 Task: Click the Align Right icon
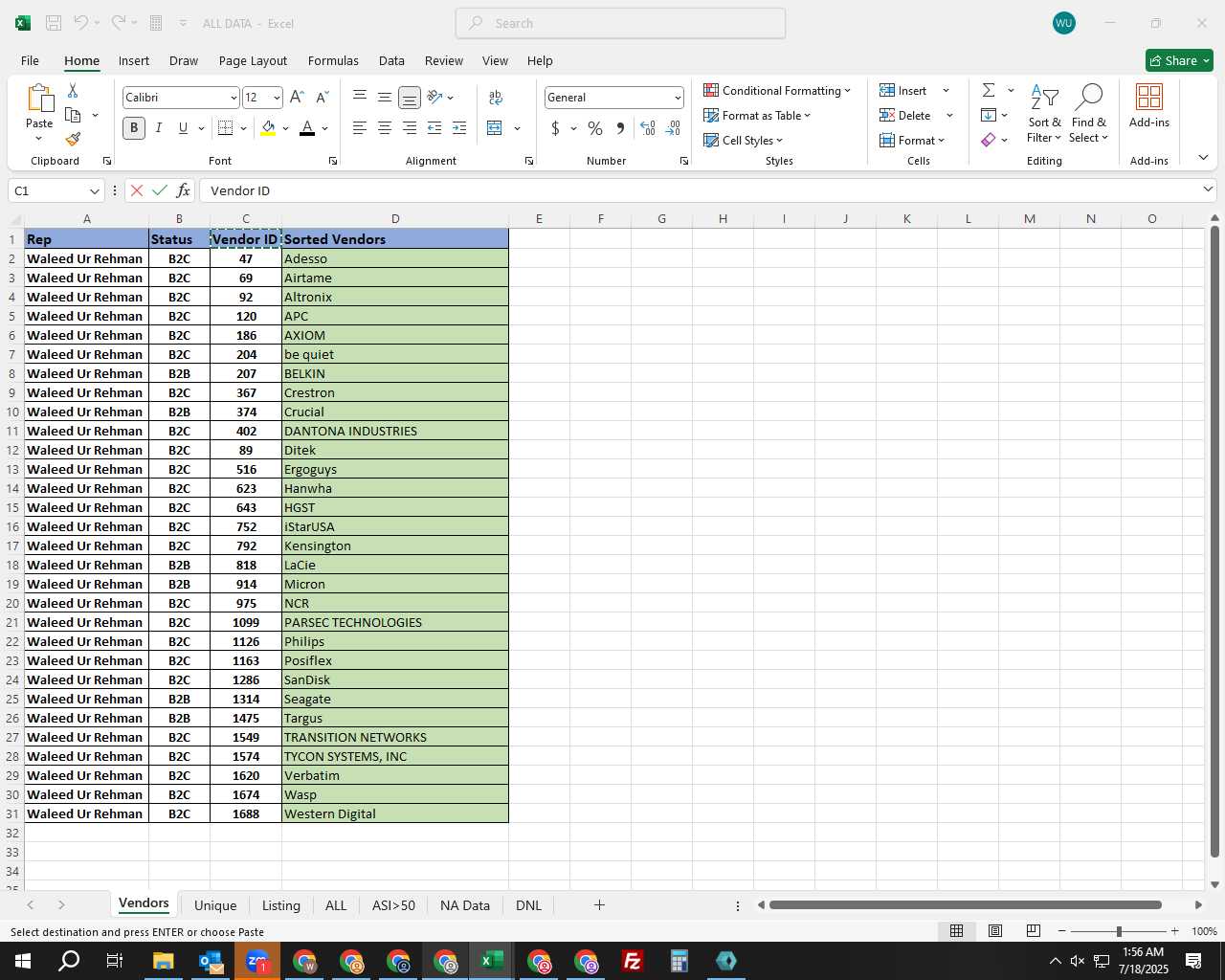pyautogui.click(x=410, y=128)
